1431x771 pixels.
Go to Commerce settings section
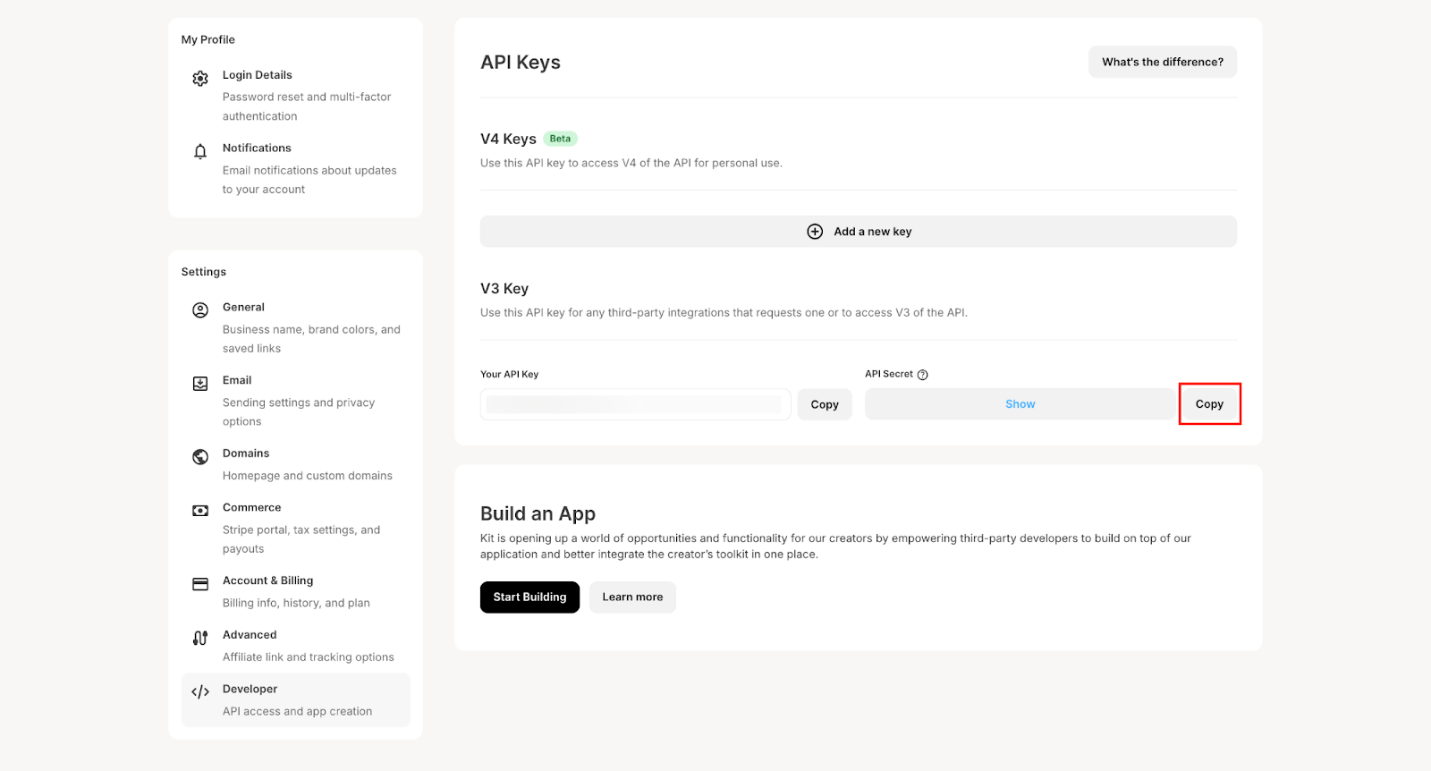[252, 508]
